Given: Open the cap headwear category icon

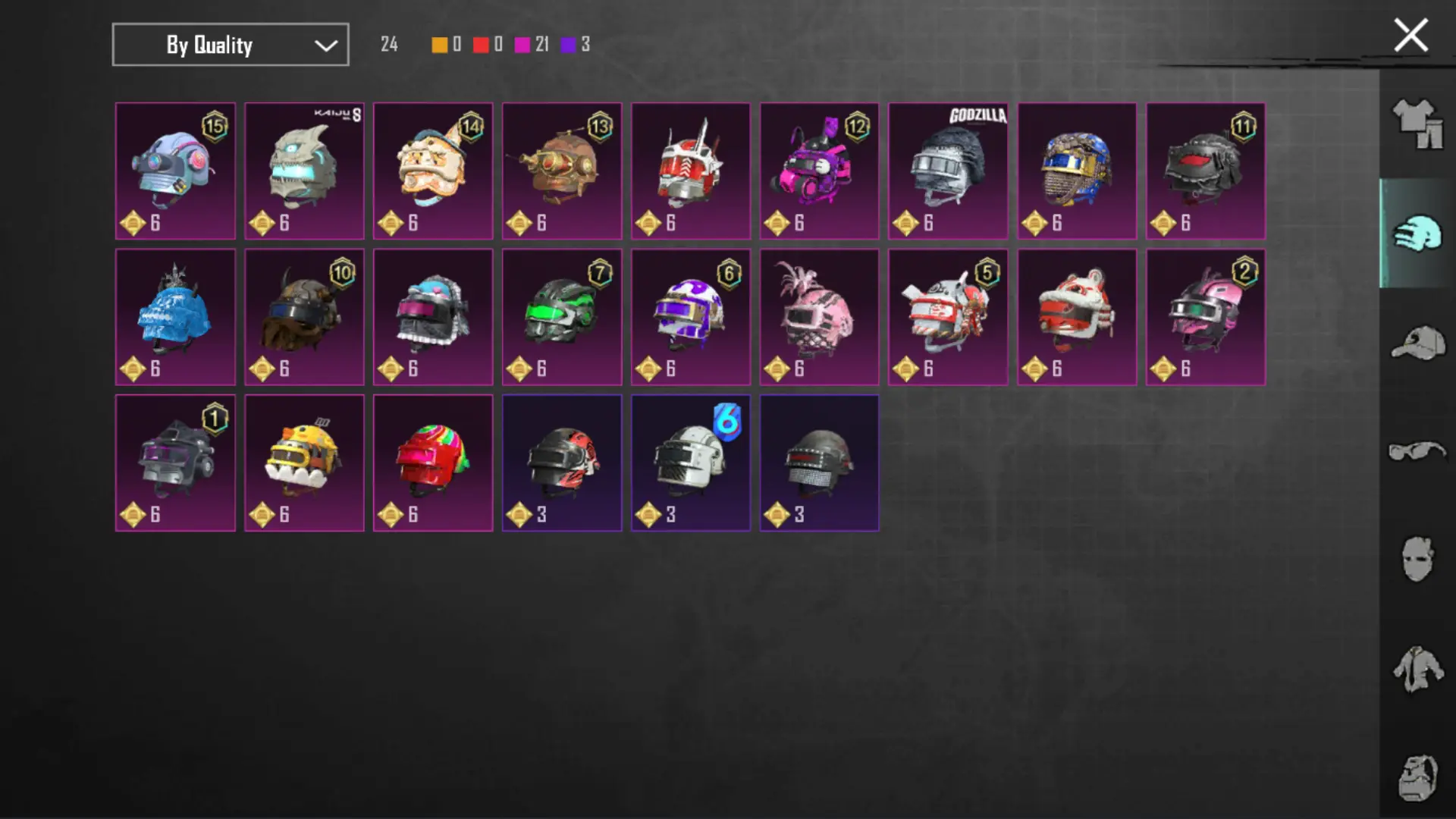Looking at the screenshot, I should [x=1417, y=343].
